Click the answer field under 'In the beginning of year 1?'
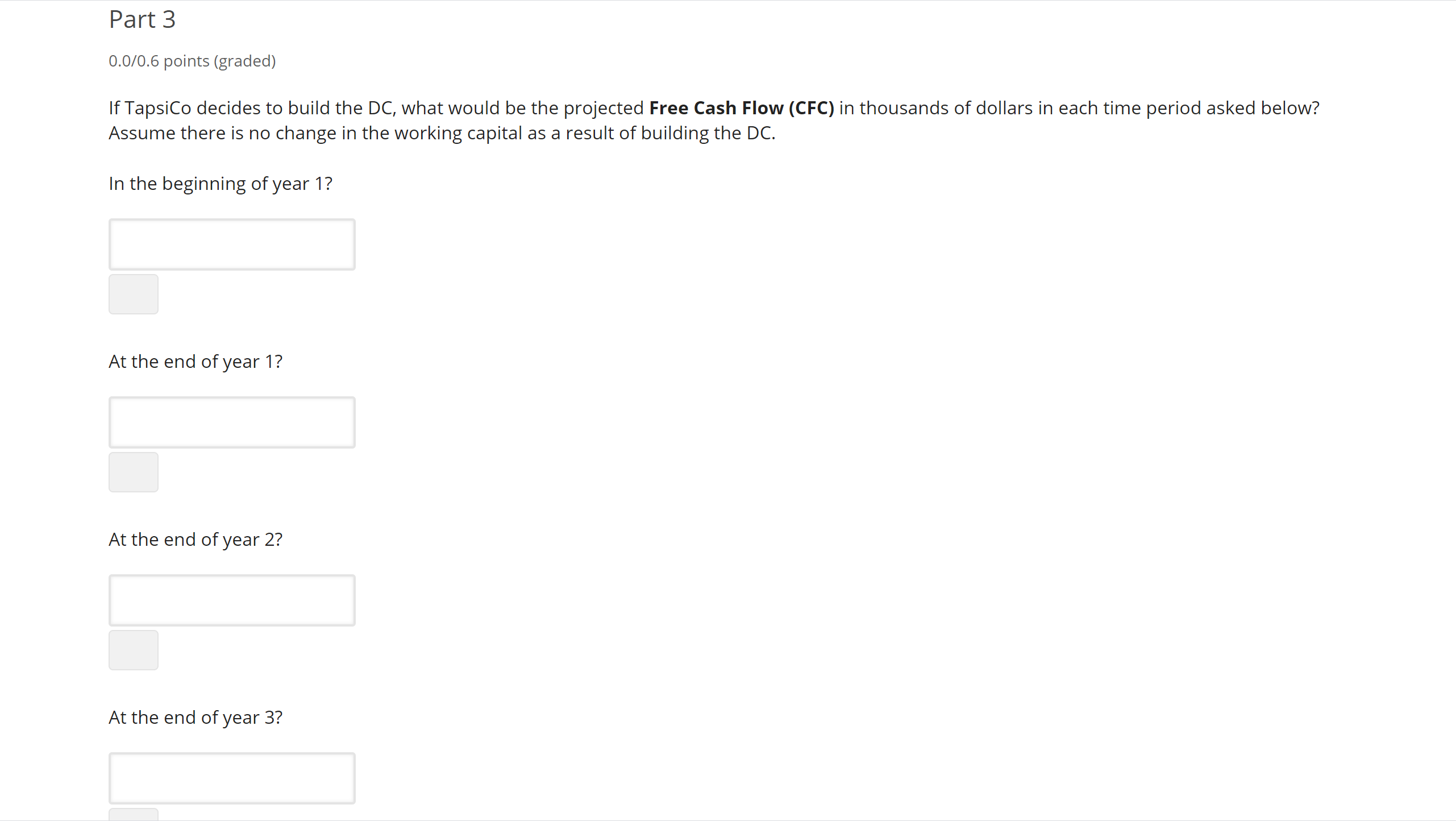The width and height of the screenshot is (1456, 821). [x=232, y=244]
